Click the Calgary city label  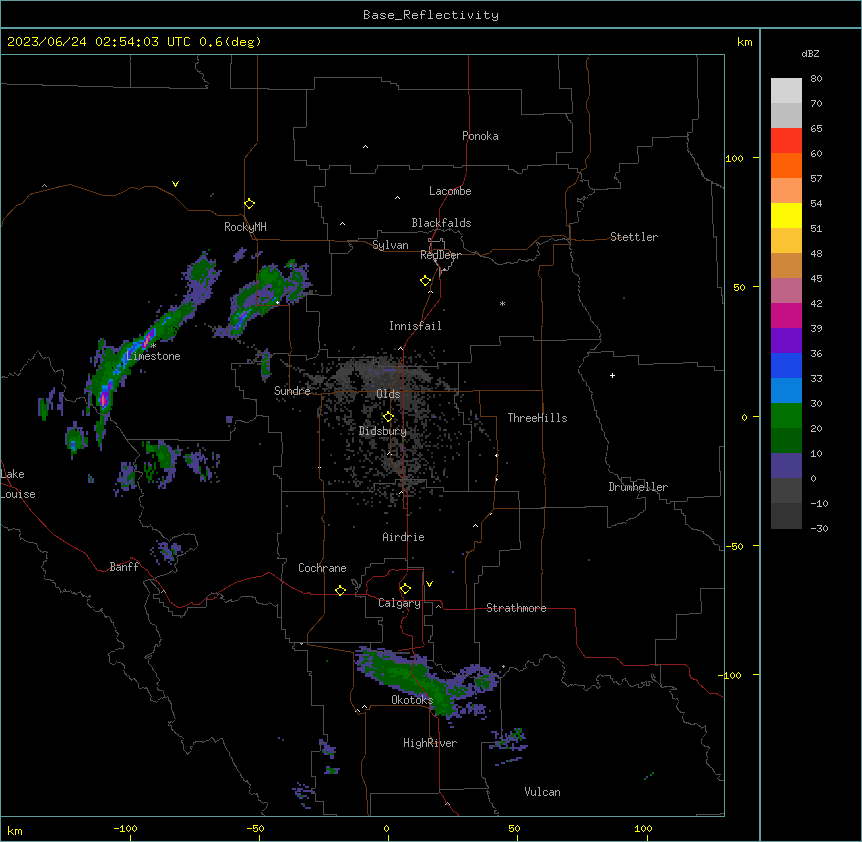coord(399,603)
